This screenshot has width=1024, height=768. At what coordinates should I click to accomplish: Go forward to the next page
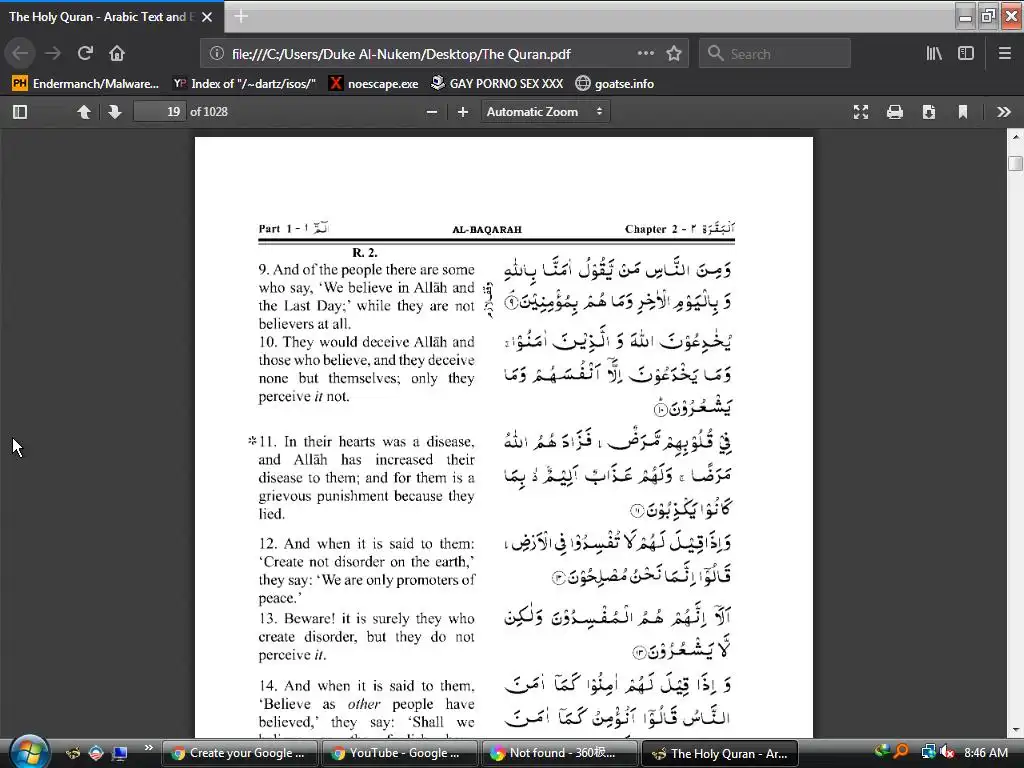coord(53,54)
